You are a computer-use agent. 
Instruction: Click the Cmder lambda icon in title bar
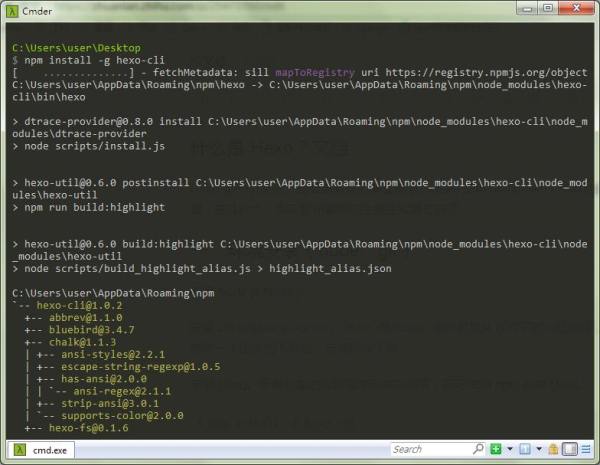point(12,11)
